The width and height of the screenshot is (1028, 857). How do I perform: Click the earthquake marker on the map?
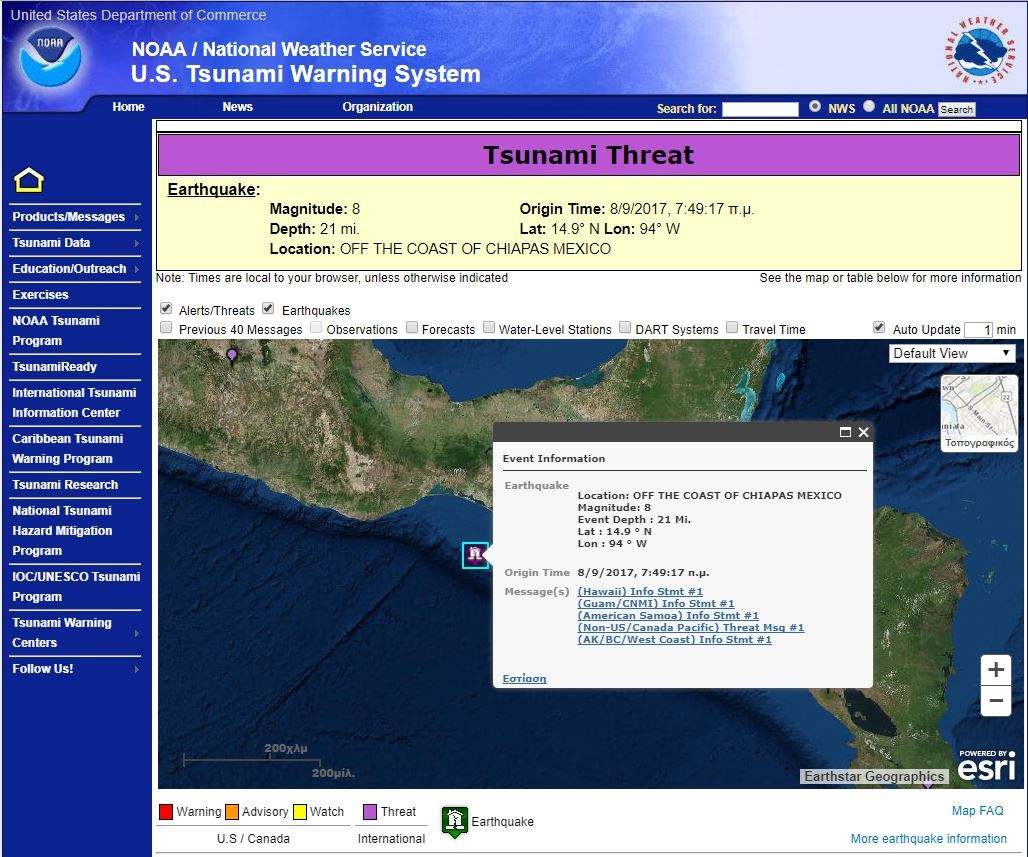pyautogui.click(x=475, y=555)
